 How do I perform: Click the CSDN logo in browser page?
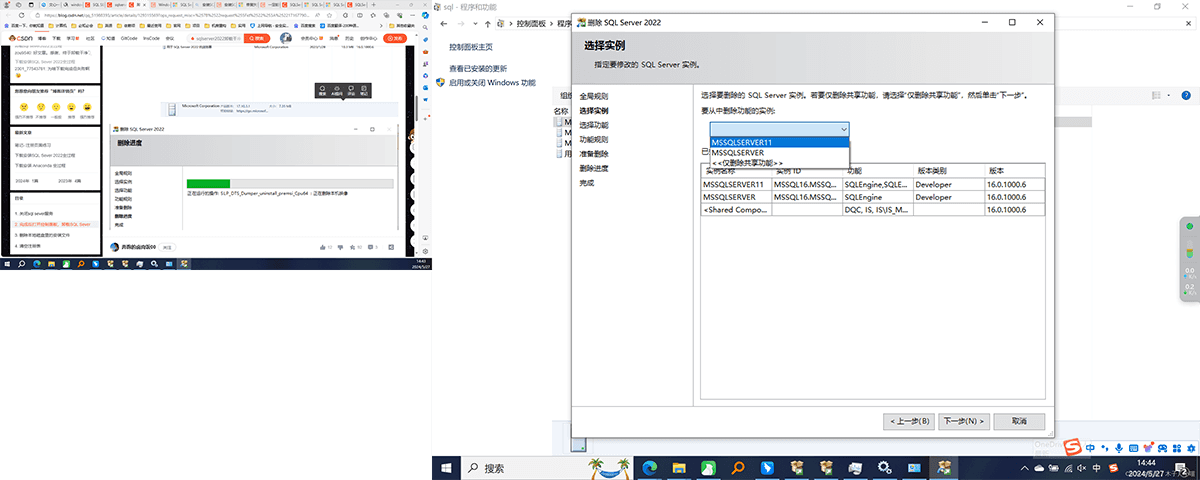pyautogui.click(x=20, y=38)
